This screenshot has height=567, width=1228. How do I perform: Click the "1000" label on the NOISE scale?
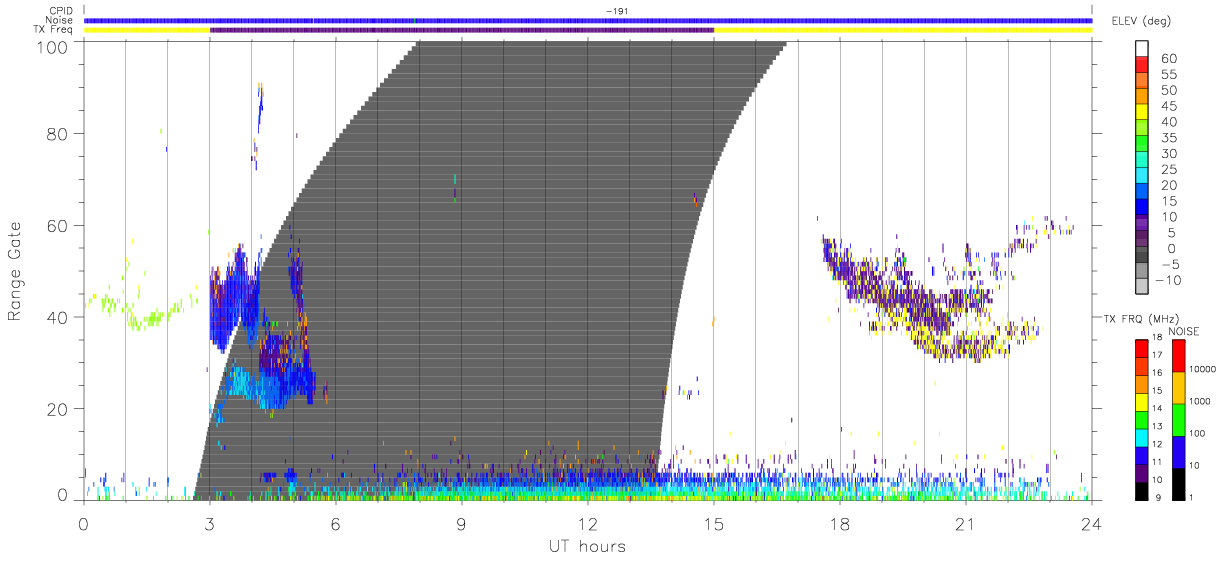pos(1202,400)
